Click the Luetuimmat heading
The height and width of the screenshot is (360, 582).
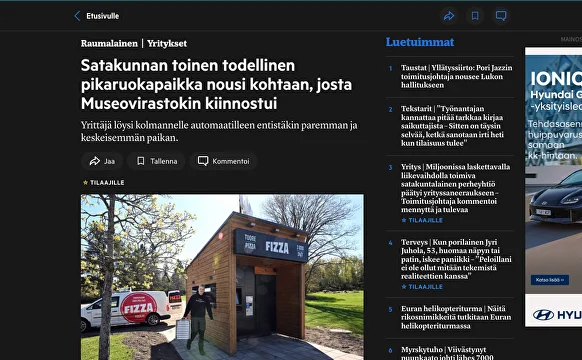point(420,42)
